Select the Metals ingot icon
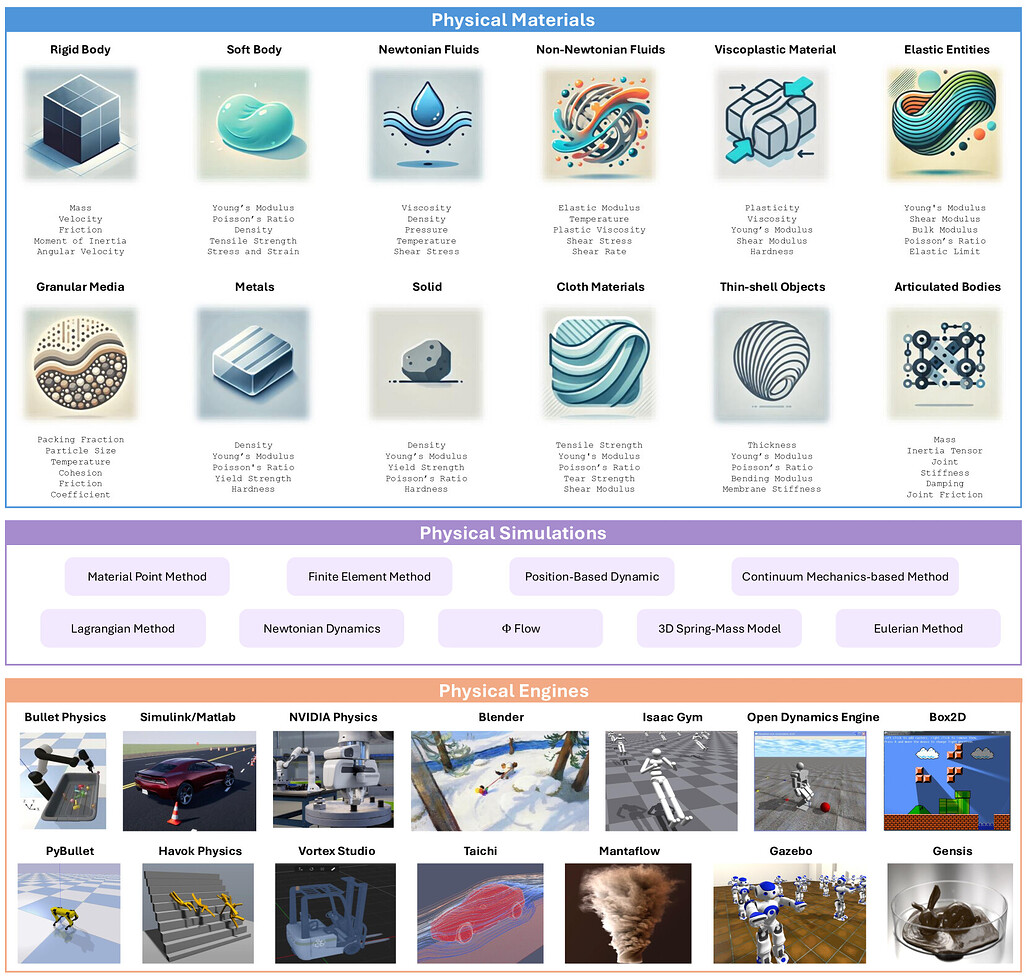The image size is (1028, 980). click(x=254, y=363)
